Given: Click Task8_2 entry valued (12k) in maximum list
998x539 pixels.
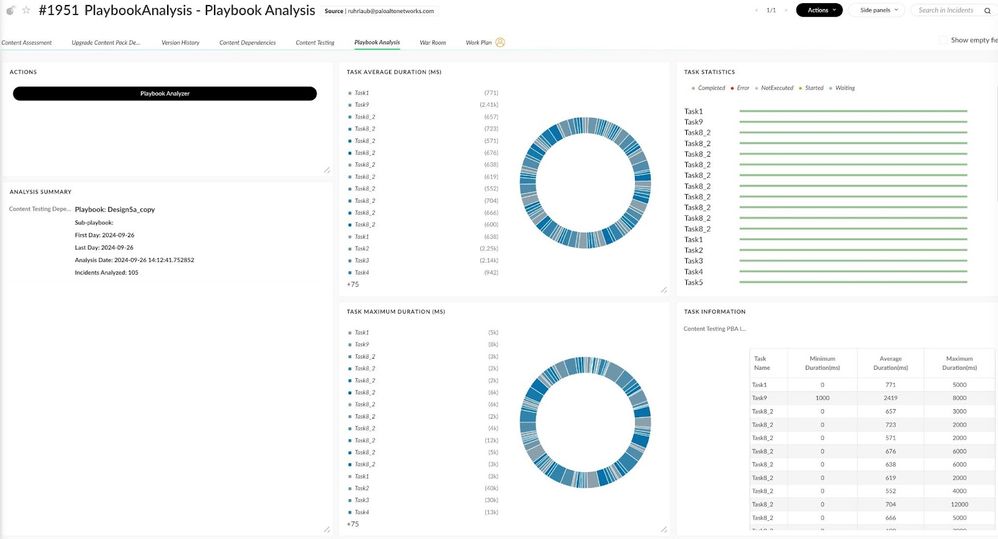Looking at the screenshot, I should click(423, 440).
